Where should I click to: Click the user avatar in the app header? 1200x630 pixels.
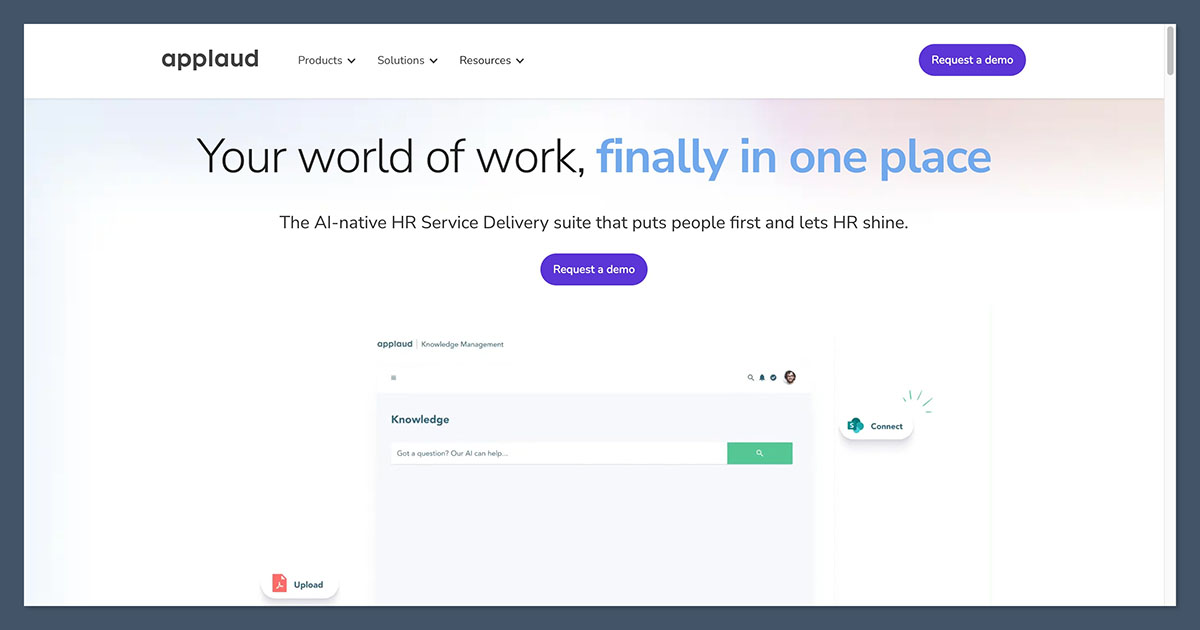pyautogui.click(x=789, y=377)
